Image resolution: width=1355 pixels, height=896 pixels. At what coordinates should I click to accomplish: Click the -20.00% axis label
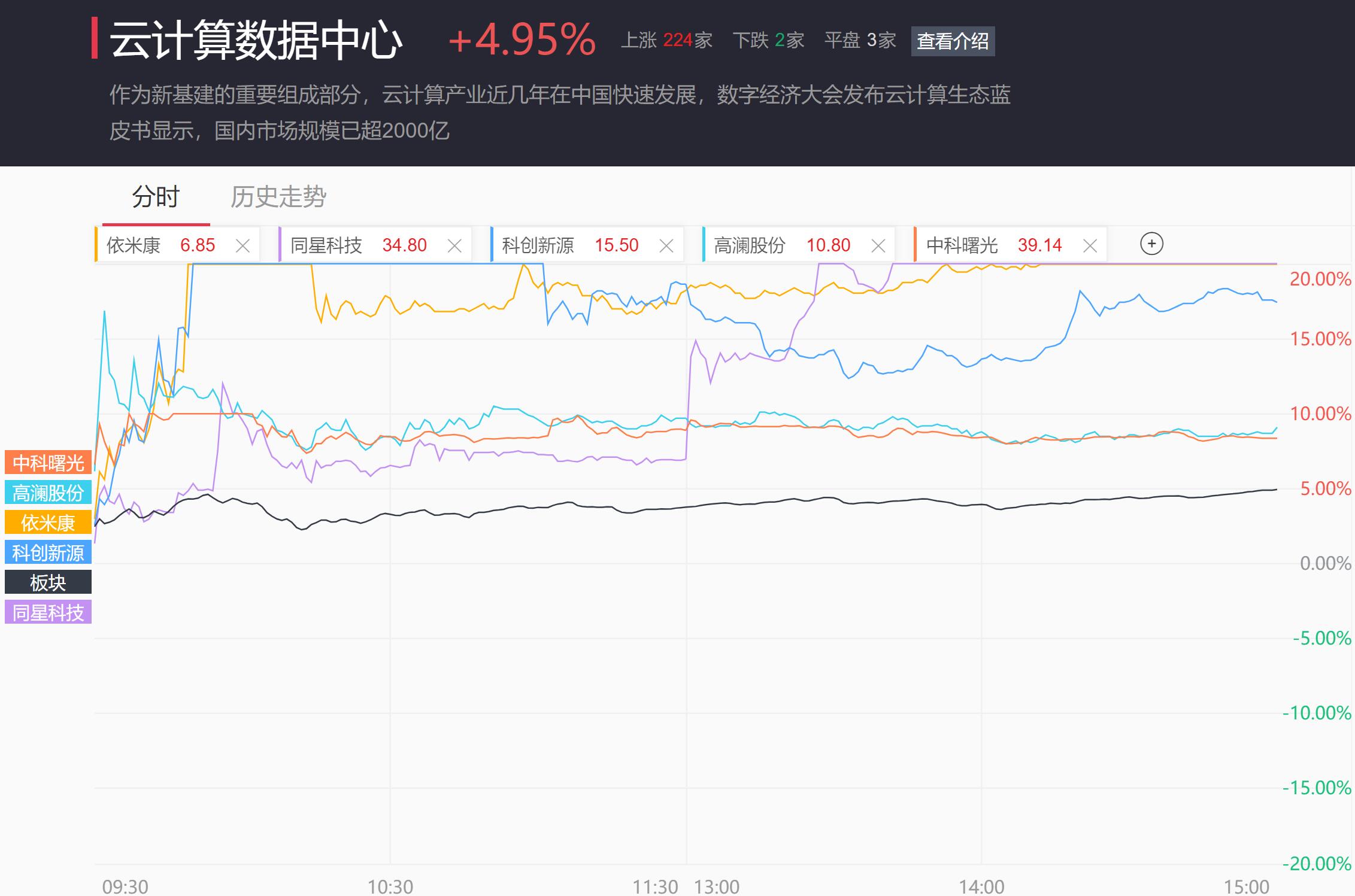[1317, 864]
